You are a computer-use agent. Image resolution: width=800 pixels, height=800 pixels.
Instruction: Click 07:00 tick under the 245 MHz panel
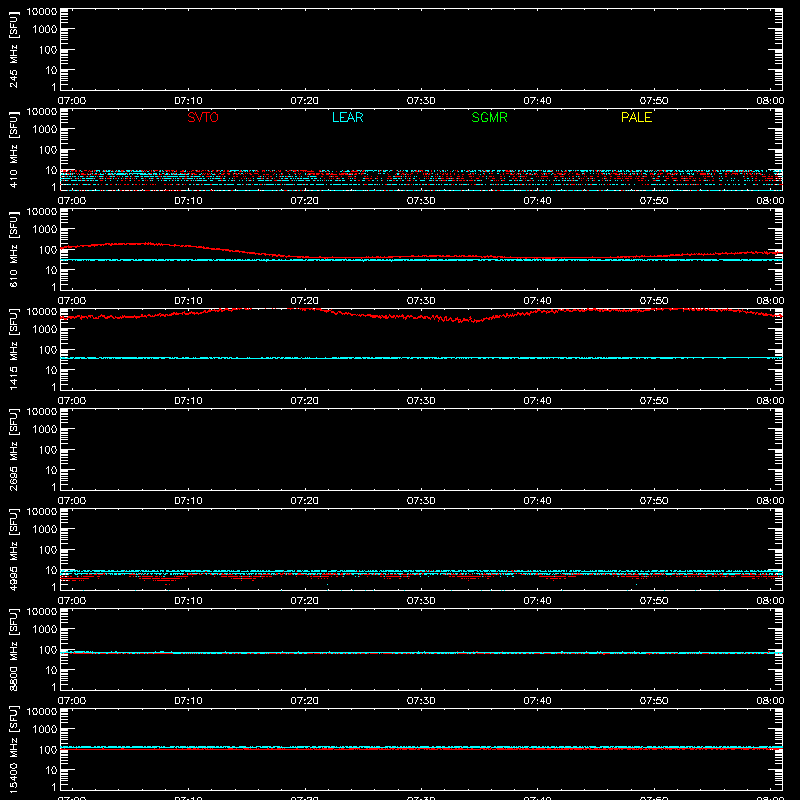72,101
